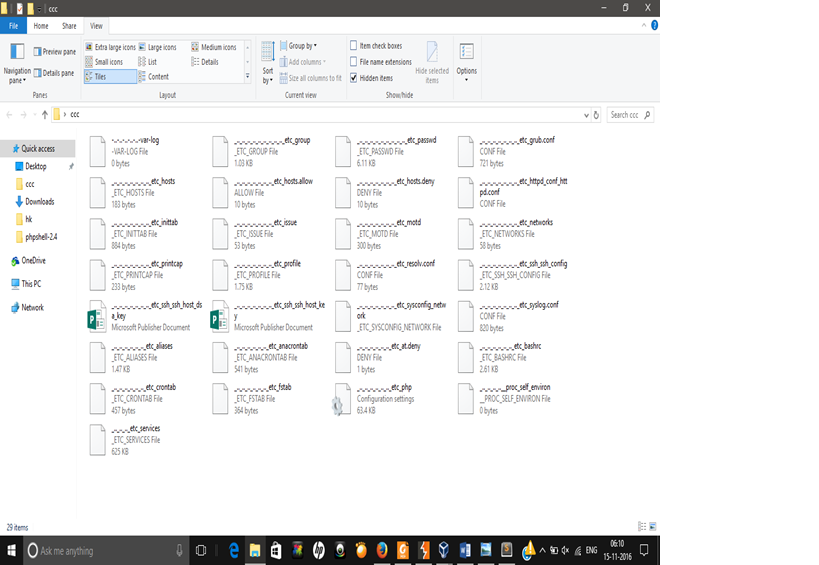The height and width of the screenshot is (565, 819).
Task: Uncheck the Hidden items checkbox
Action: pos(354,78)
